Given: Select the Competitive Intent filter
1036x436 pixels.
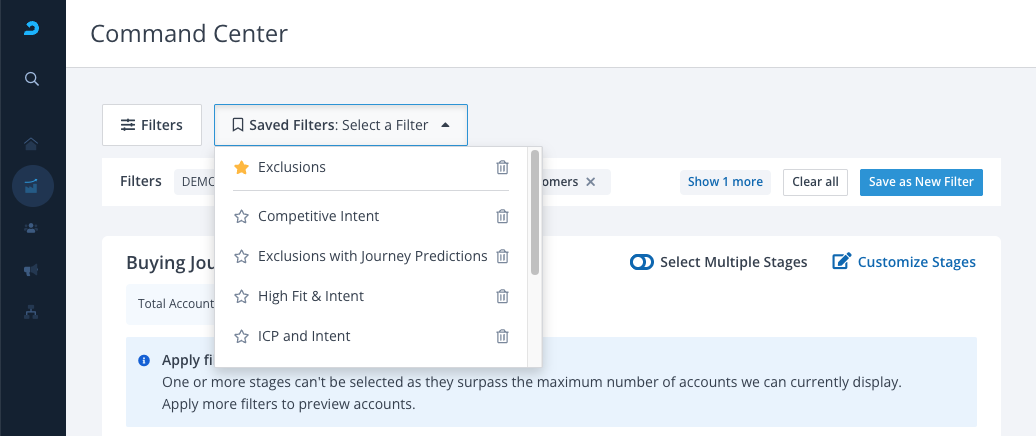Looking at the screenshot, I should pyautogui.click(x=318, y=216).
